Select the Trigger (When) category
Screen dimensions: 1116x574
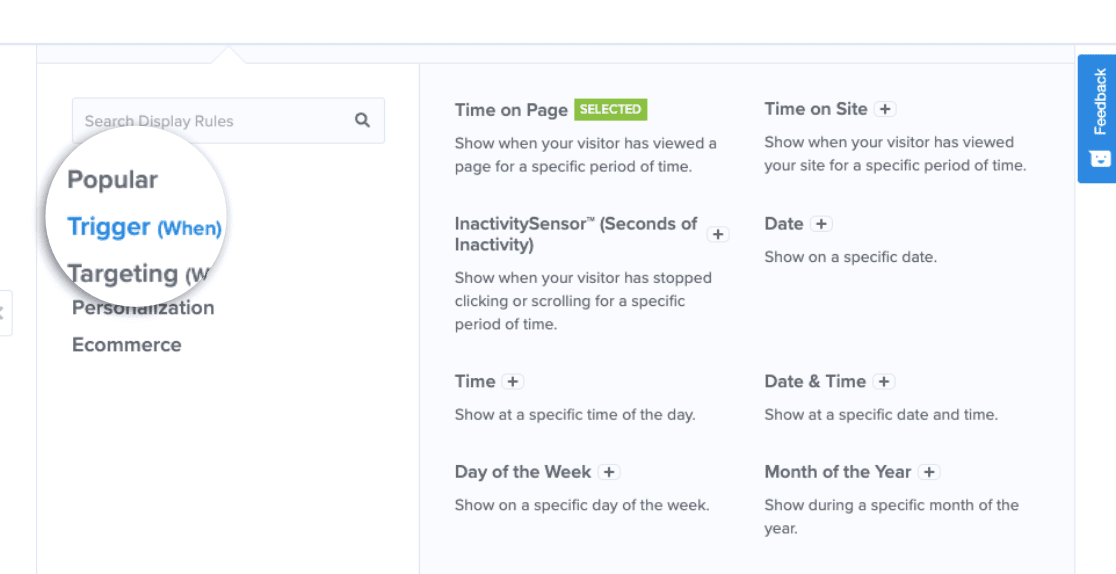coord(144,227)
